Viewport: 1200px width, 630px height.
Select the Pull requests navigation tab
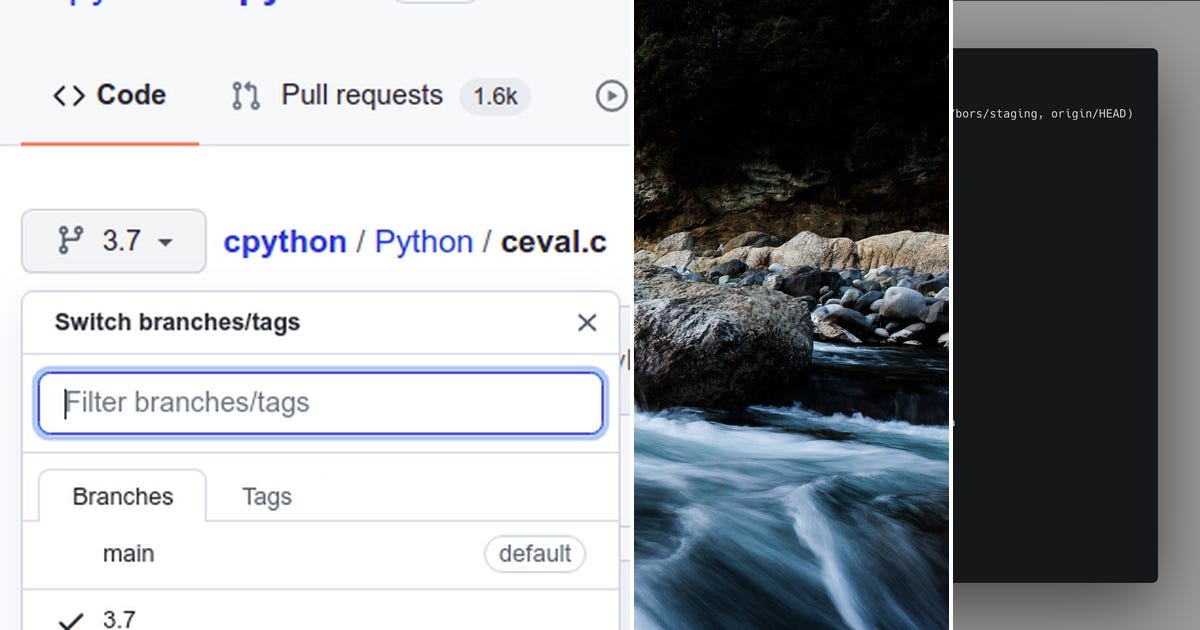362,95
